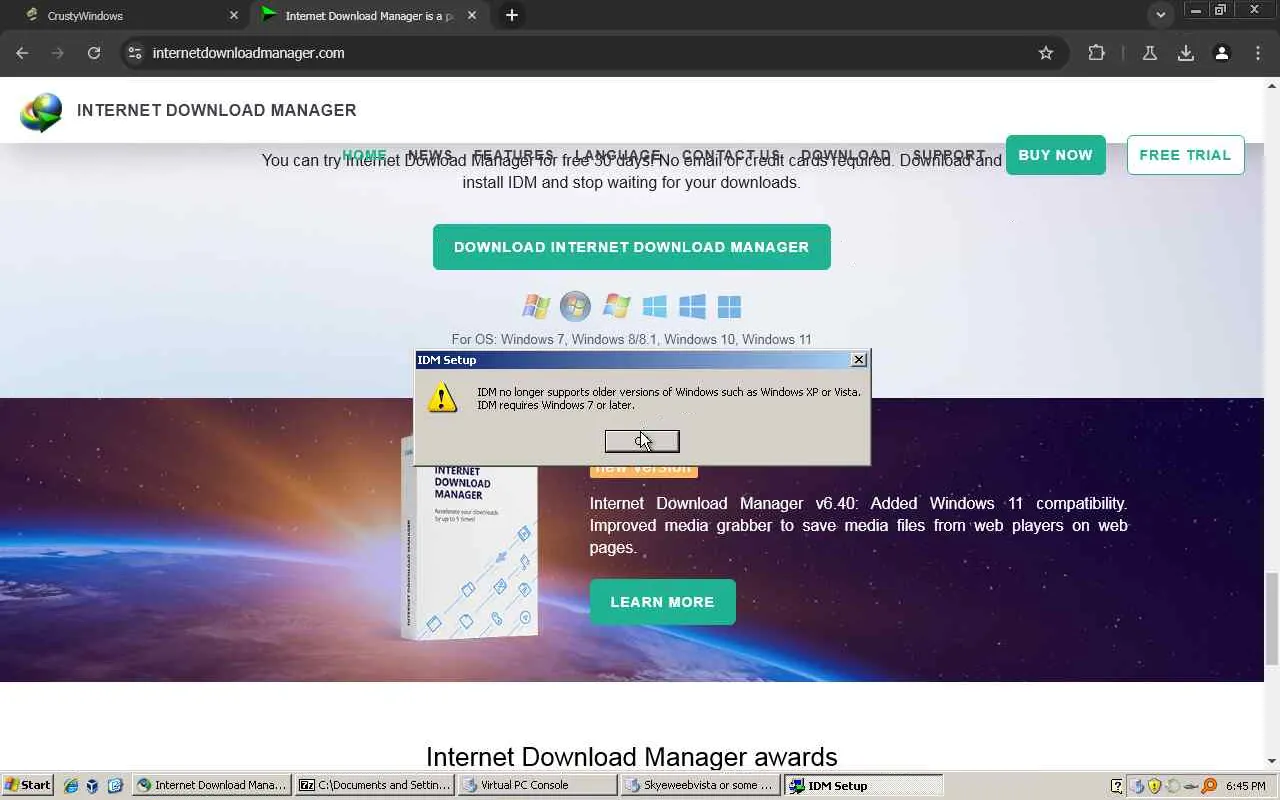Open the Chrome Labs flask icon
1280x800 pixels.
pos(1150,53)
